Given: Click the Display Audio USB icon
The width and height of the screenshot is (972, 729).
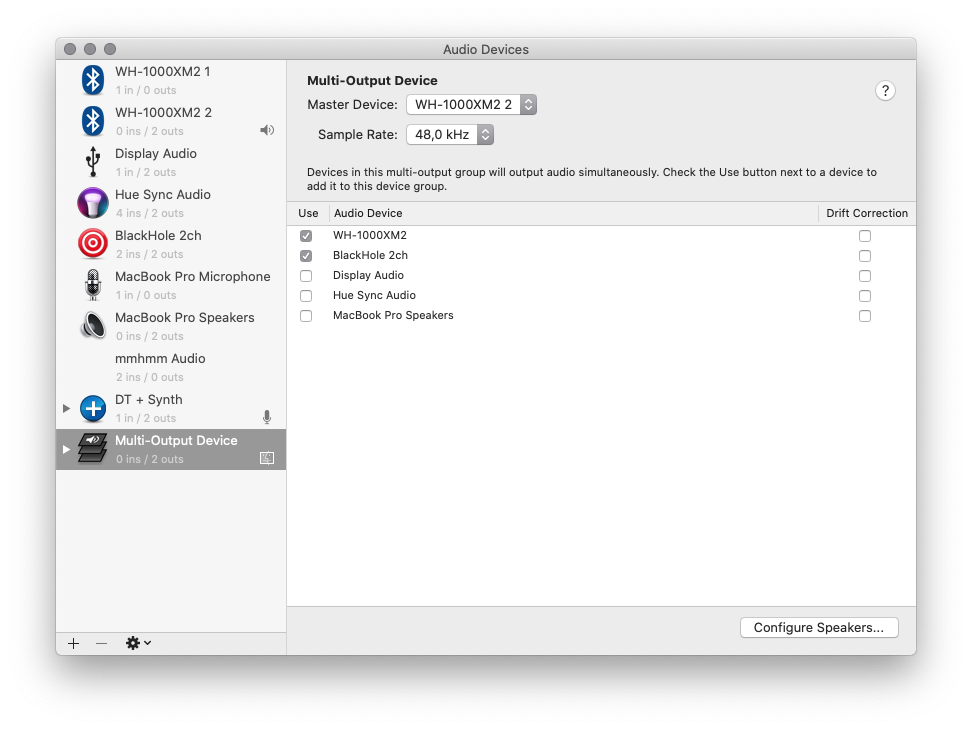Looking at the screenshot, I should point(93,162).
